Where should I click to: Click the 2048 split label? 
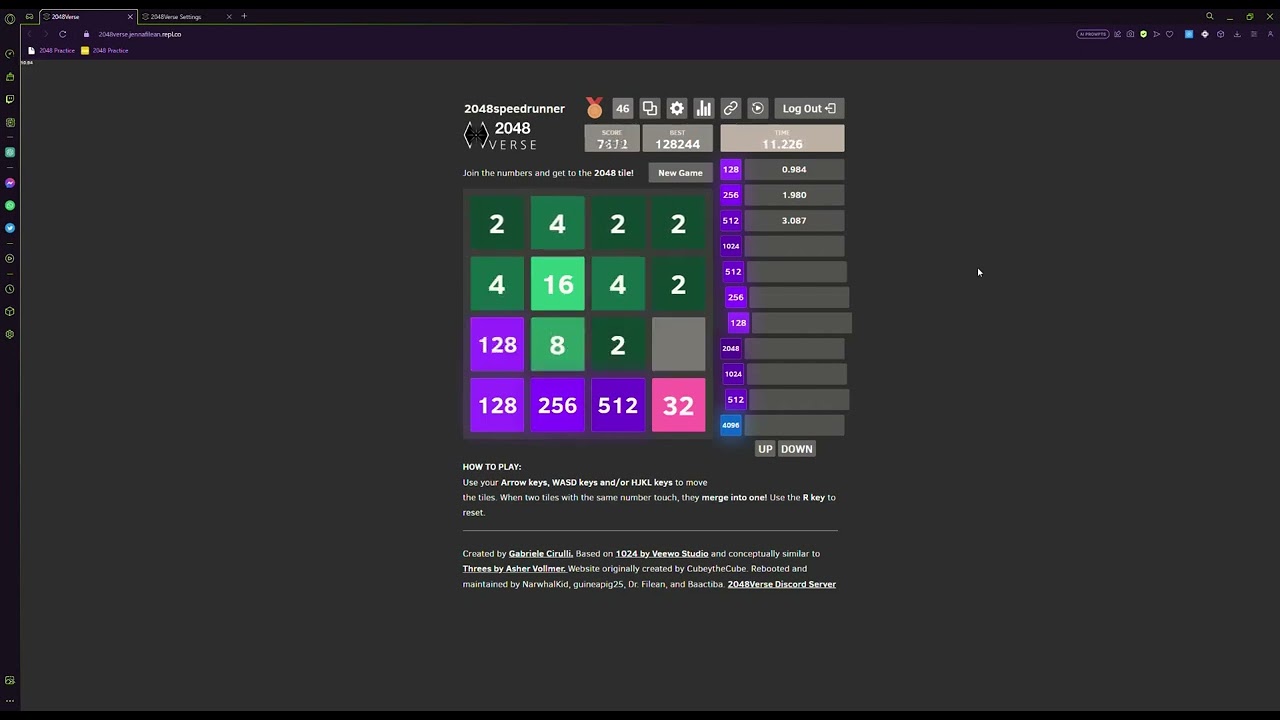point(731,348)
